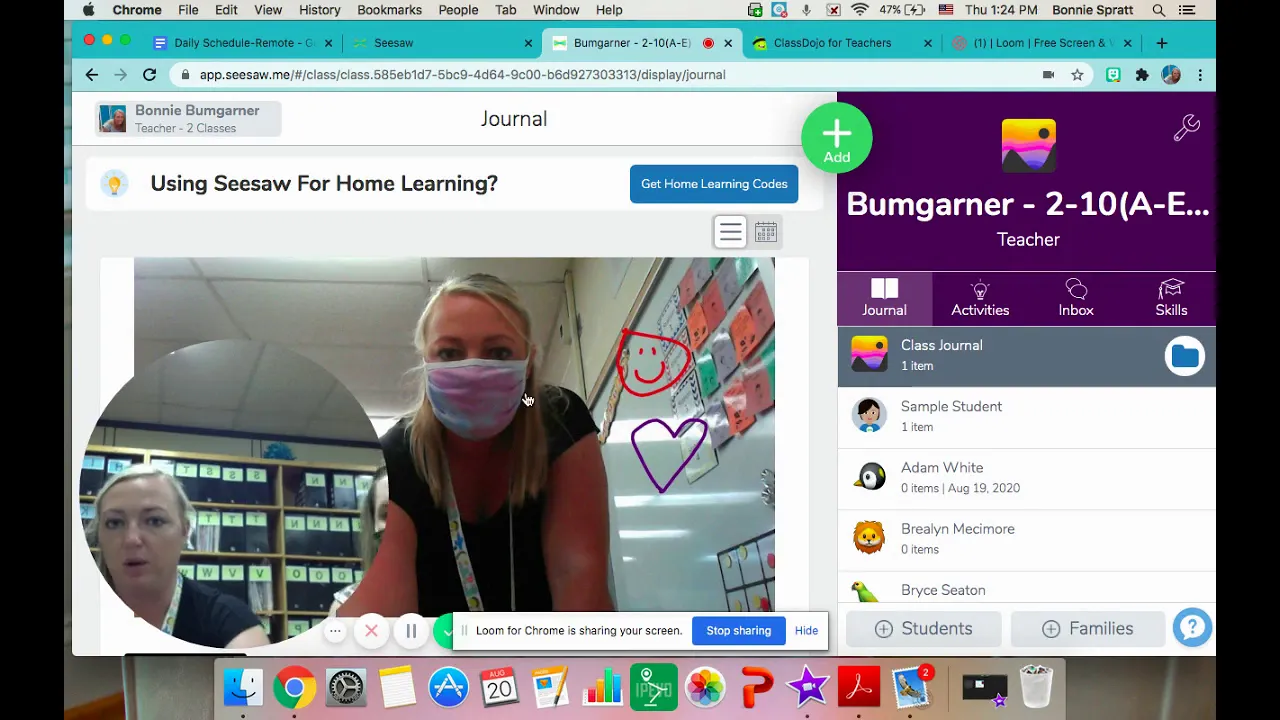This screenshot has width=1280, height=720.
Task: Switch to the Loom browser tab
Action: click(1040, 43)
